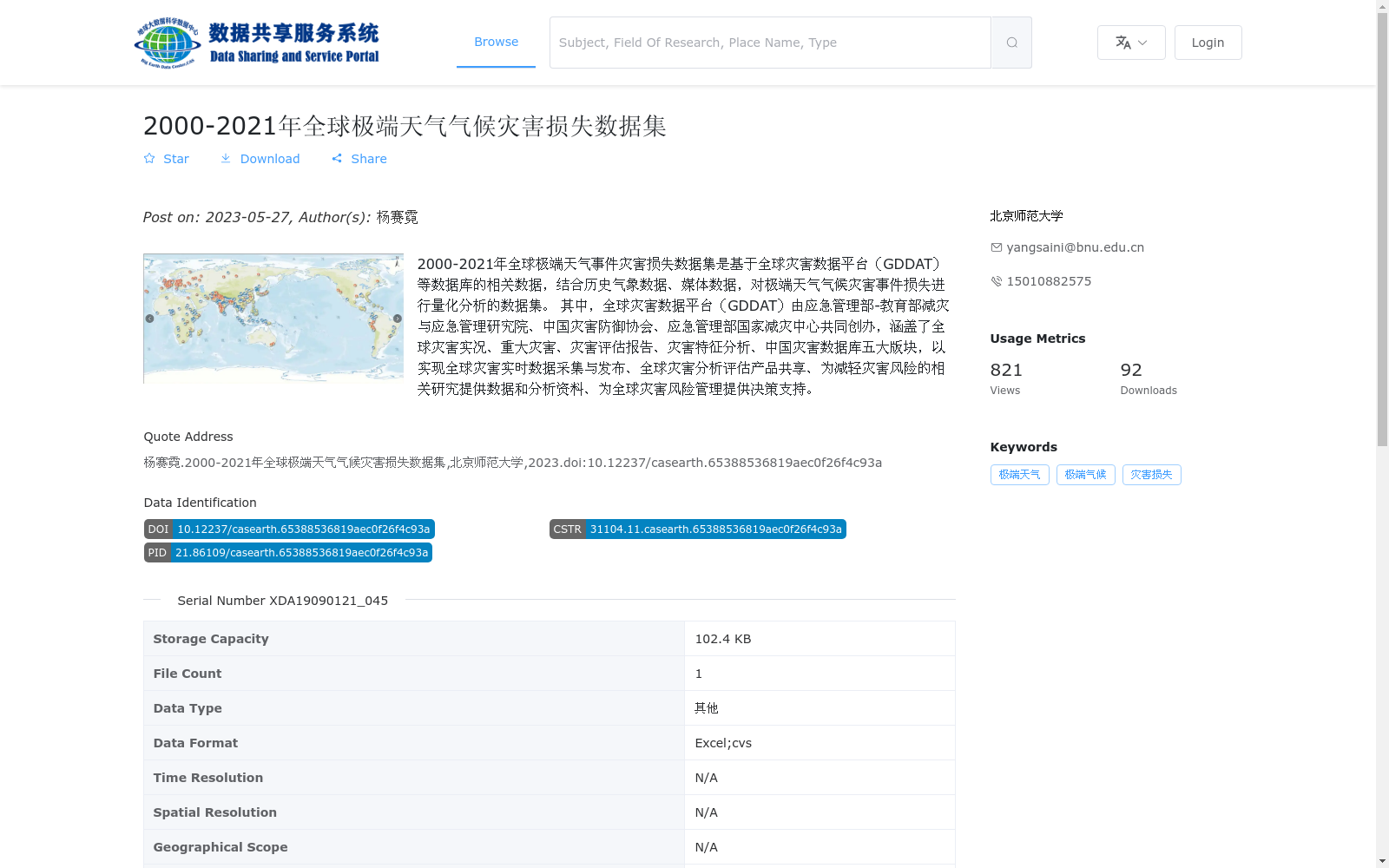
Task: Click the phone icon beside 15010882575
Action: click(x=996, y=281)
